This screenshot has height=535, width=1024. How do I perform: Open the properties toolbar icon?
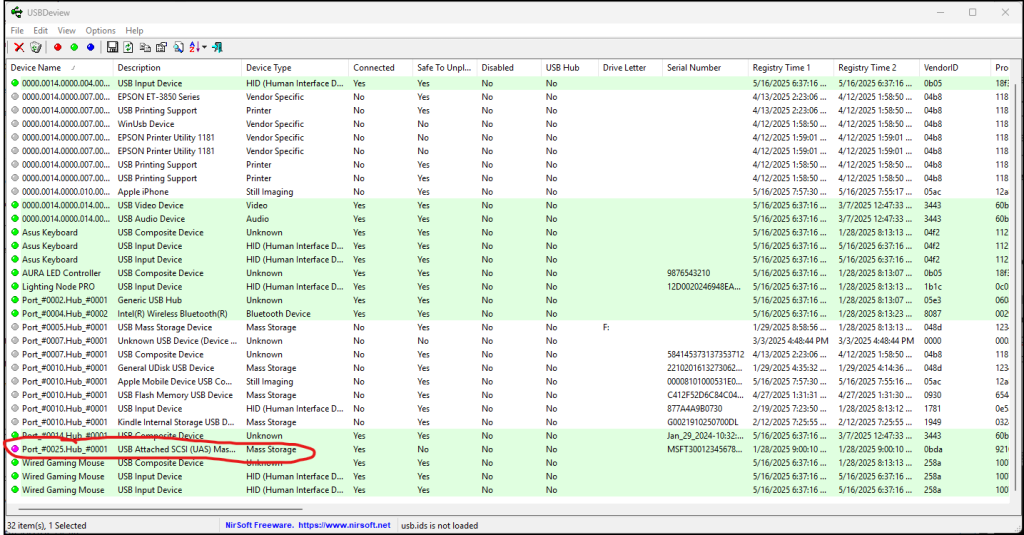(x=161, y=47)
